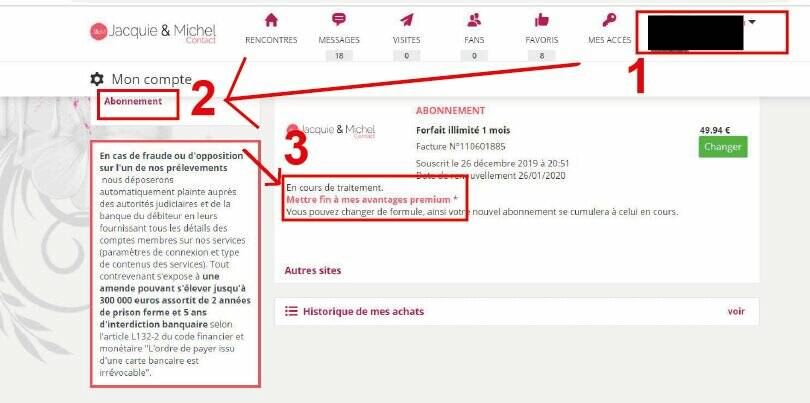
Task: Click the En cours de traitement status
Action: 335,188
